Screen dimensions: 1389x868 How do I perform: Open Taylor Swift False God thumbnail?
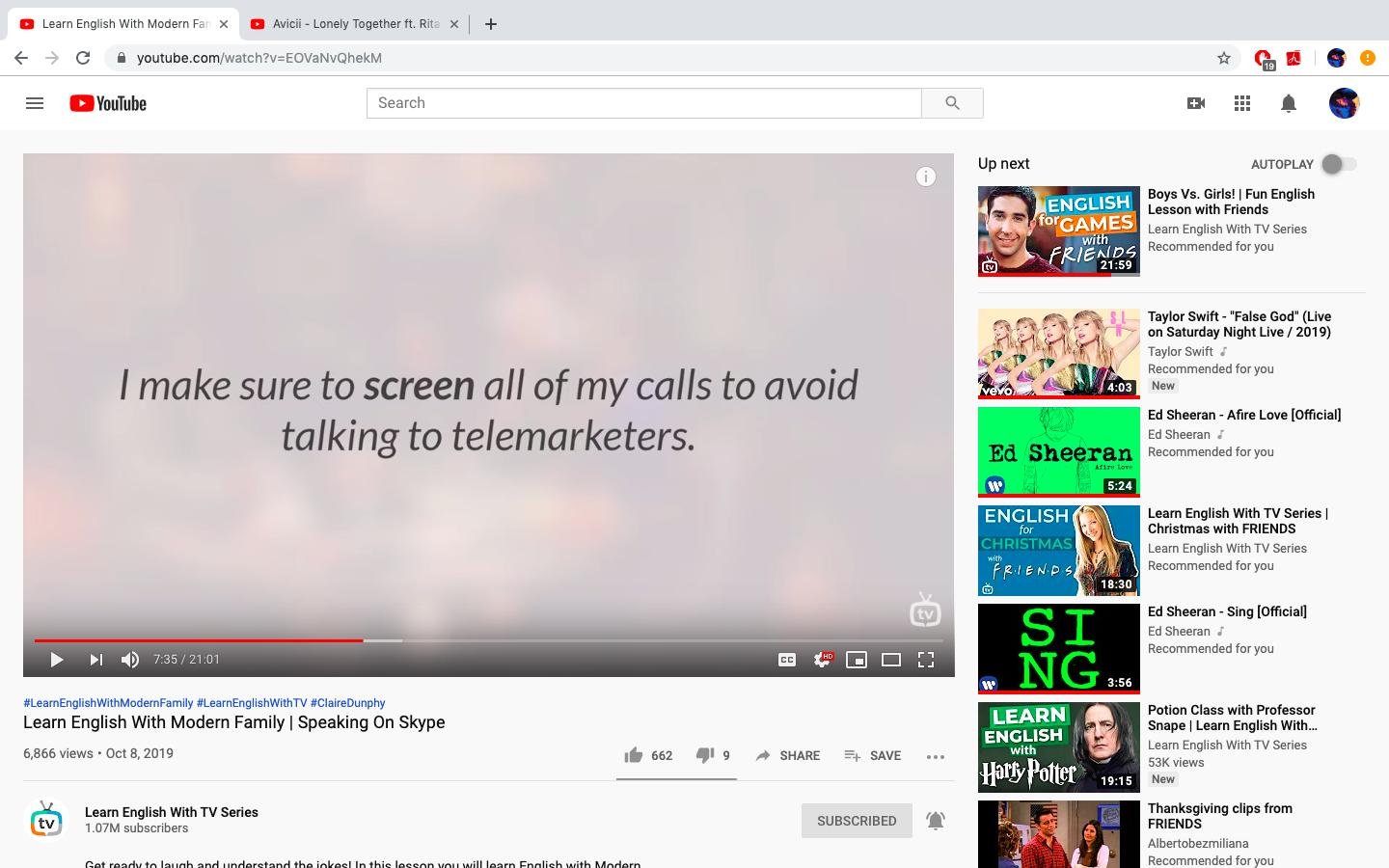click(x=1059, y=354)
